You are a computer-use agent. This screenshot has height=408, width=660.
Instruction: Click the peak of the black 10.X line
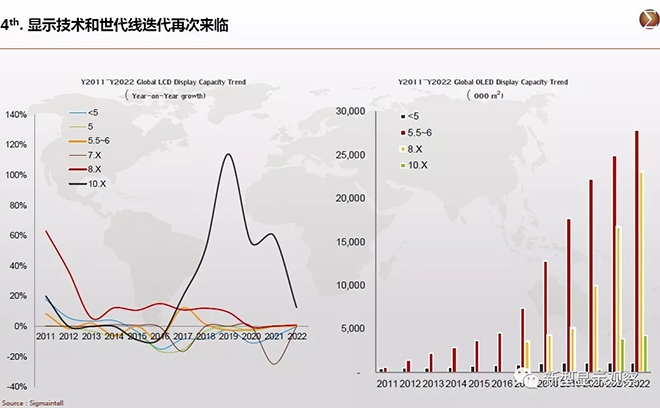click(229, 154)
